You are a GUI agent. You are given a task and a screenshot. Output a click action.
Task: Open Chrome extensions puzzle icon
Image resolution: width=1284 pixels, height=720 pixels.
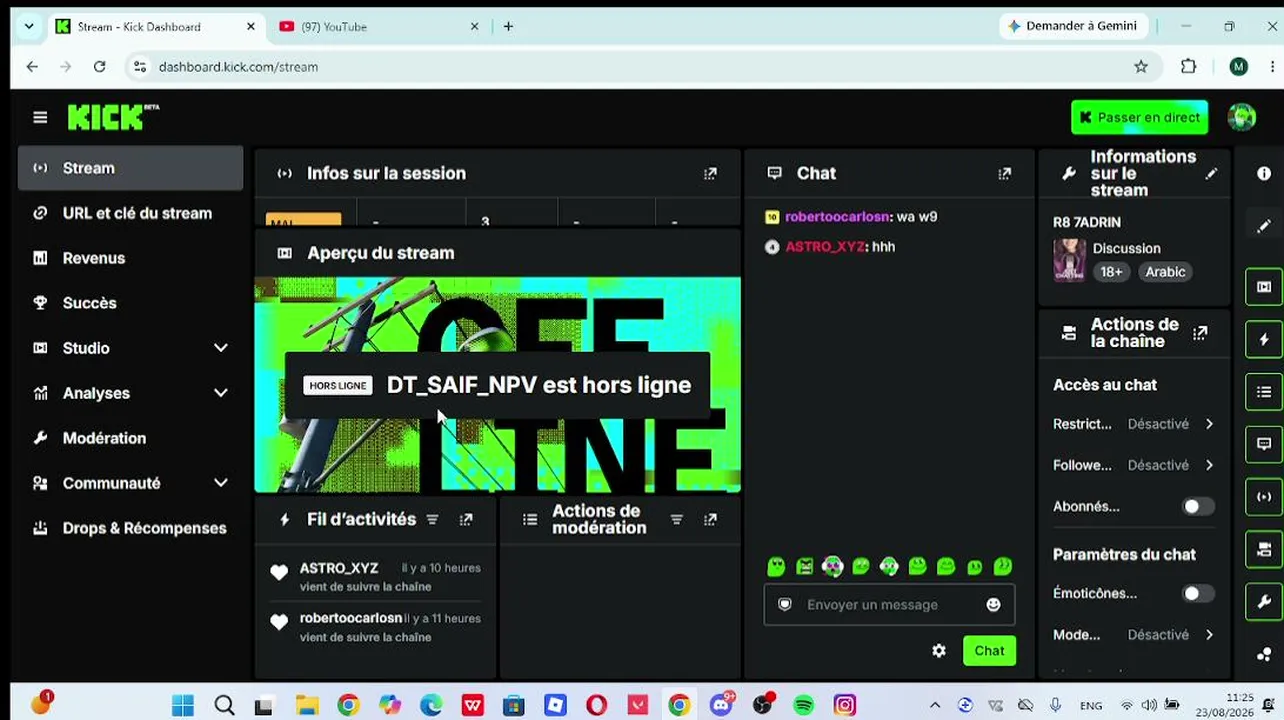tap(1188, 67)
